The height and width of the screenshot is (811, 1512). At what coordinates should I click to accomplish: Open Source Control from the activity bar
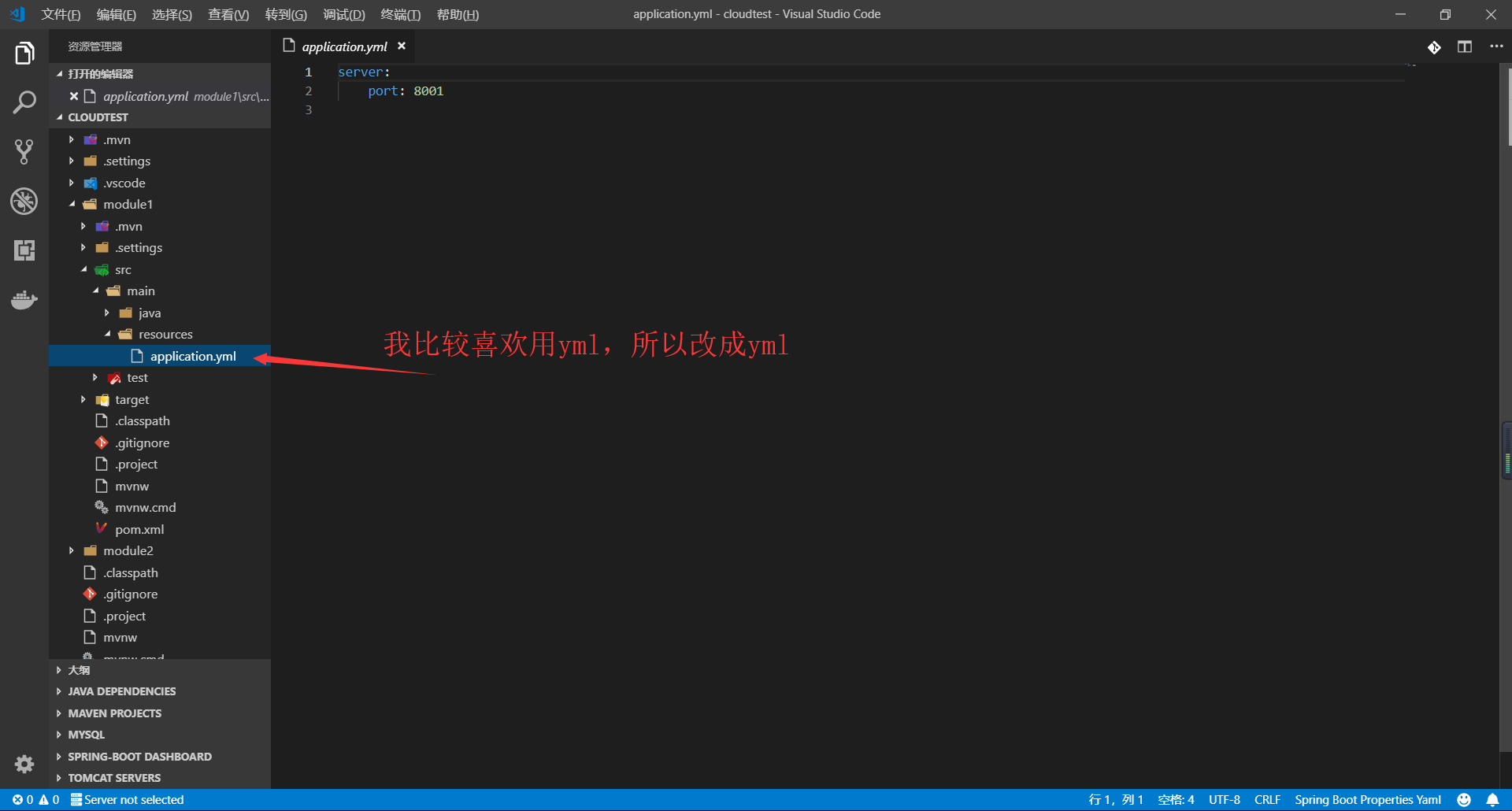(24, 151)
